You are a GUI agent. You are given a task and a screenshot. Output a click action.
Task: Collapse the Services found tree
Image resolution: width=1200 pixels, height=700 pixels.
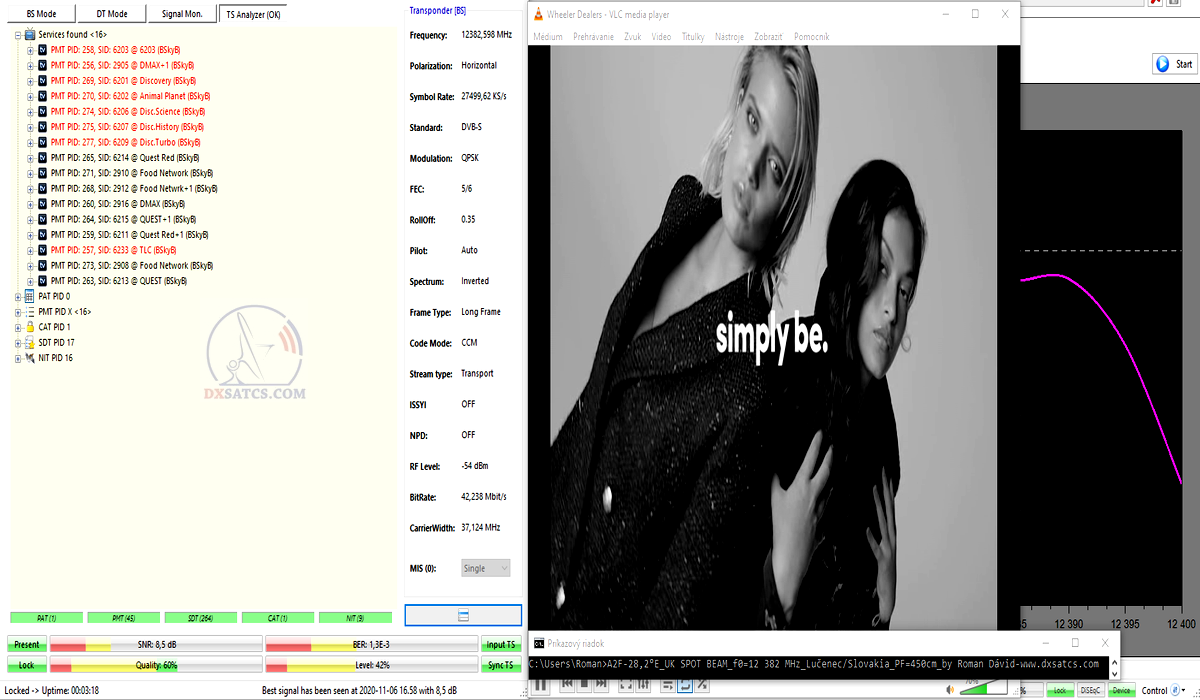tap(17, 34)
